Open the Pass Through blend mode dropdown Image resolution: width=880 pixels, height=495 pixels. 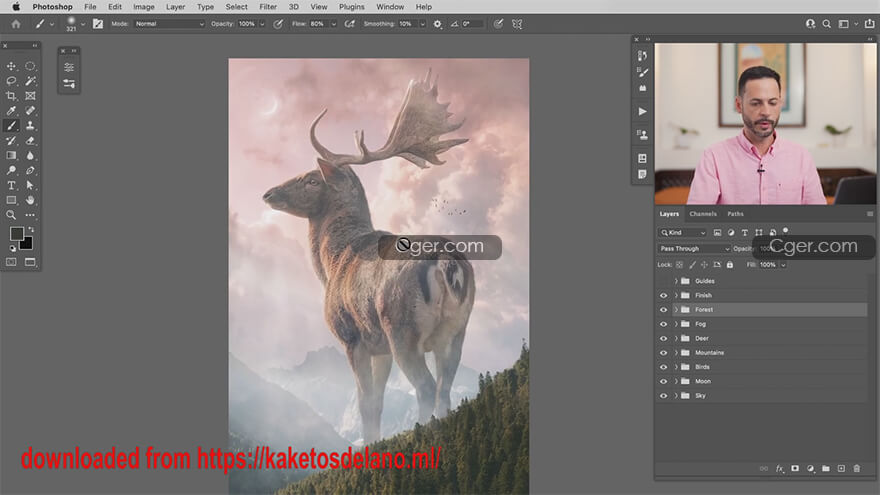[694, 249]
